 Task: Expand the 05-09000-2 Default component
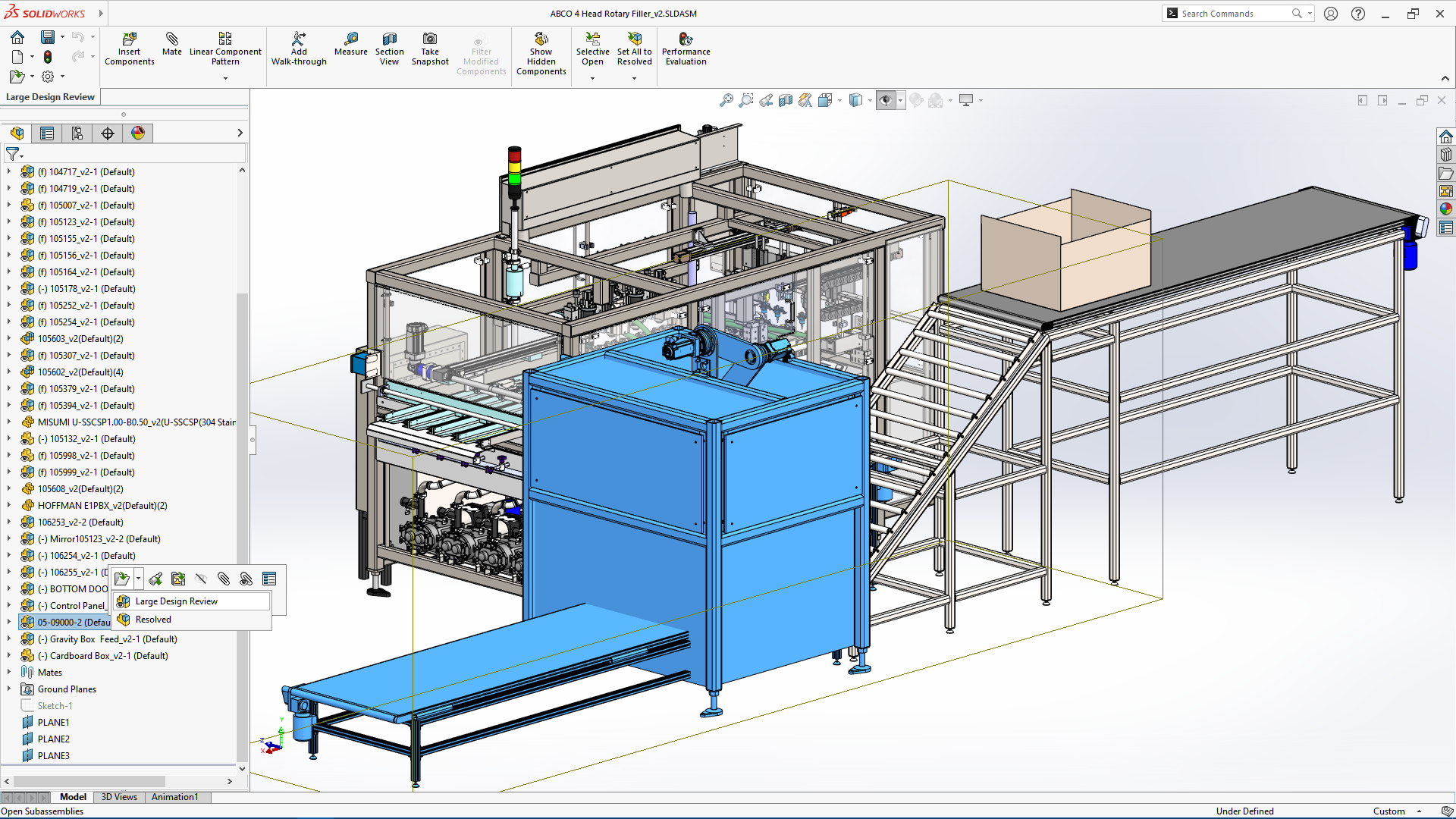pyautogui.click(x=8, y=622)
